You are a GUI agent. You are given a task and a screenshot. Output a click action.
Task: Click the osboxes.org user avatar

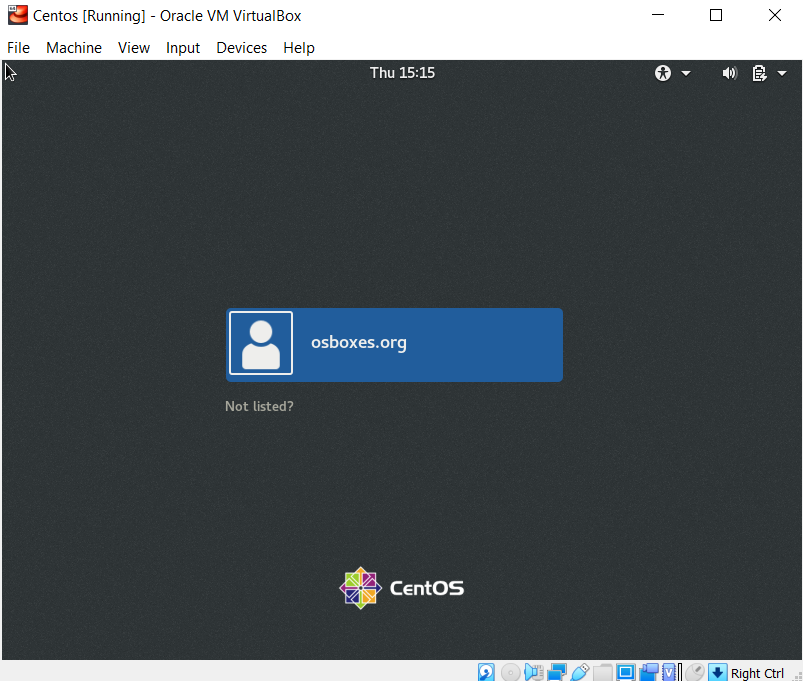click(261, 343)
